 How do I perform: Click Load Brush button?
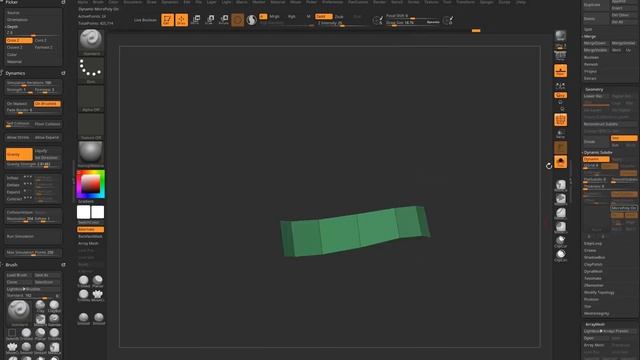(x=19, y=275)
